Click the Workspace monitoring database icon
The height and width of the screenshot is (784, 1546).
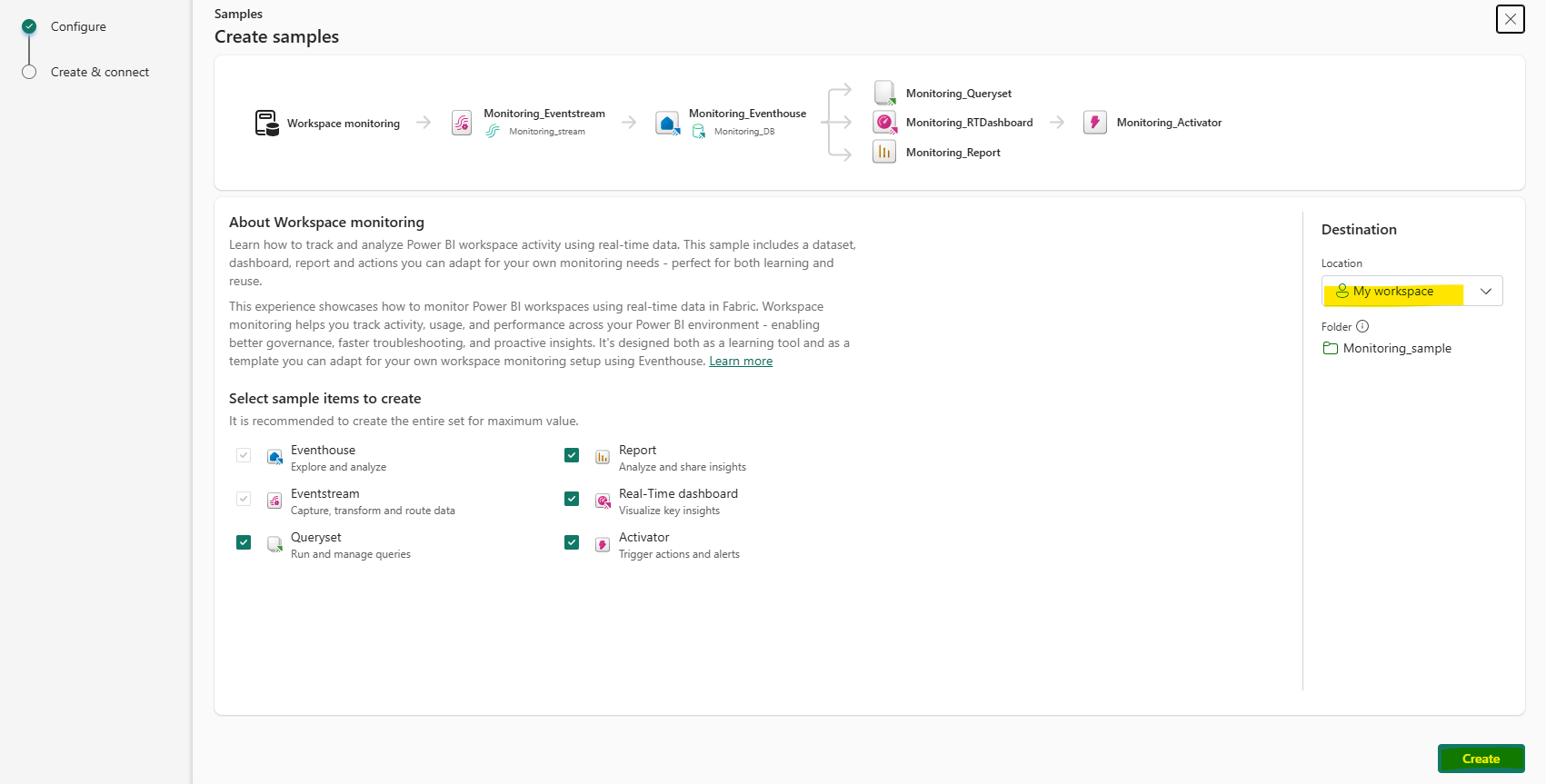266,123
